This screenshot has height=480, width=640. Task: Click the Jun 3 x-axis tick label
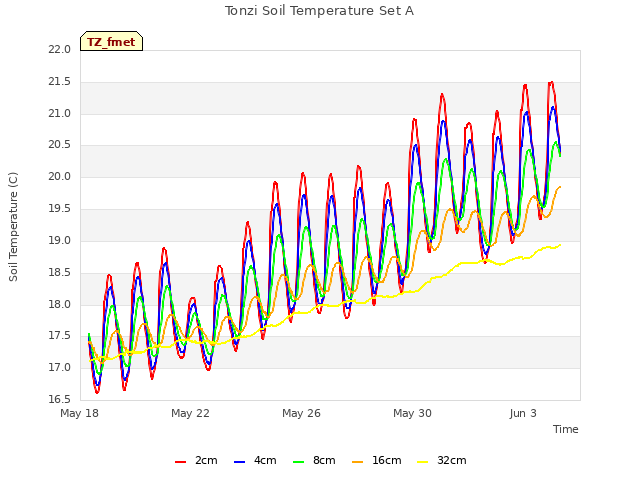[x=523, y=413]
